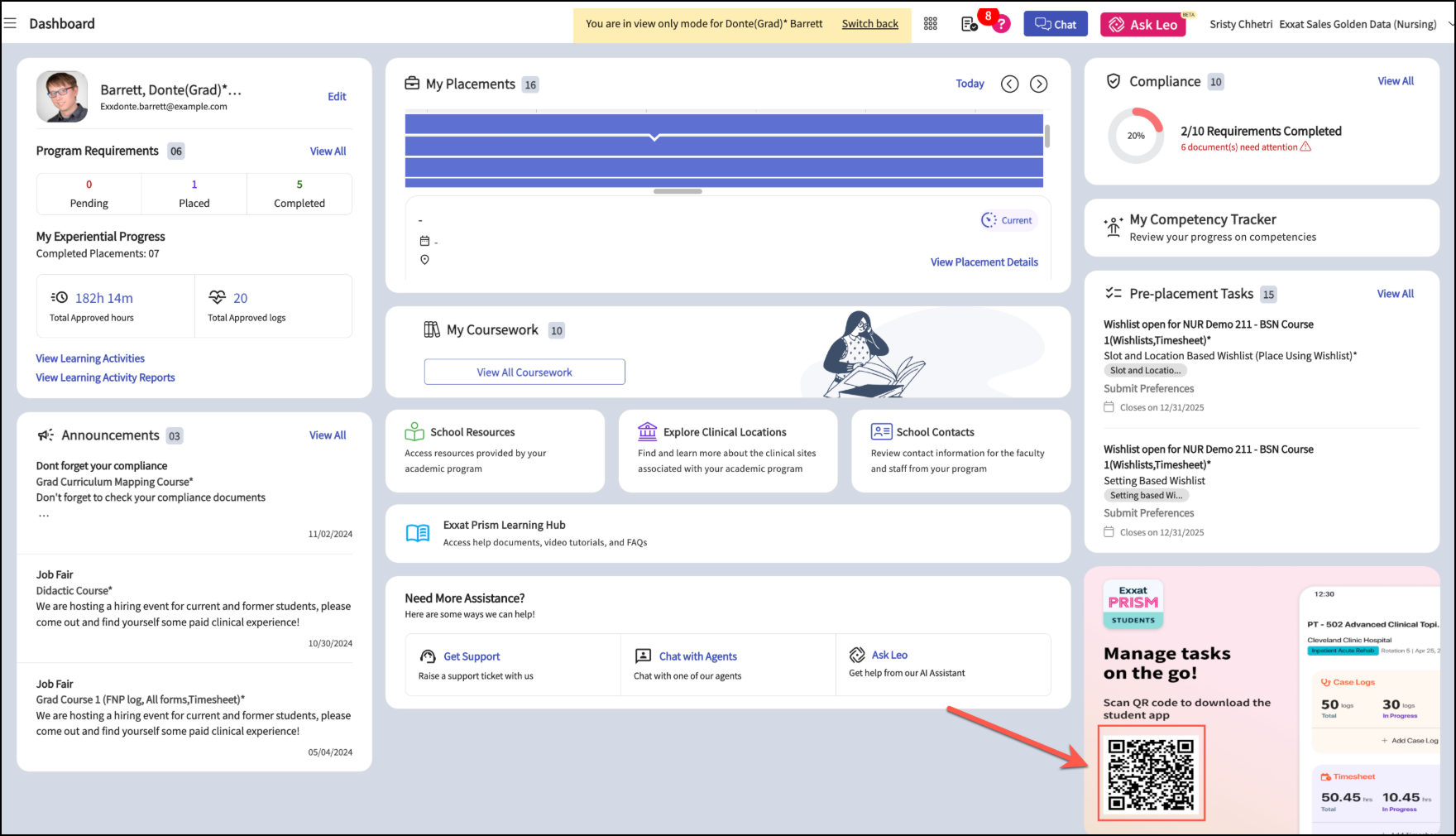Open the Exxat Prism Learning Hub icon

(x=418, y=533)
